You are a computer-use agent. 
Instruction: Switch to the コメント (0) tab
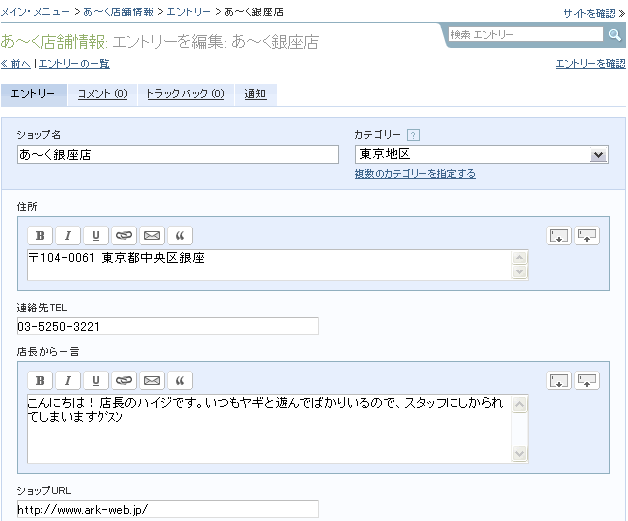[x=102, y=94]
